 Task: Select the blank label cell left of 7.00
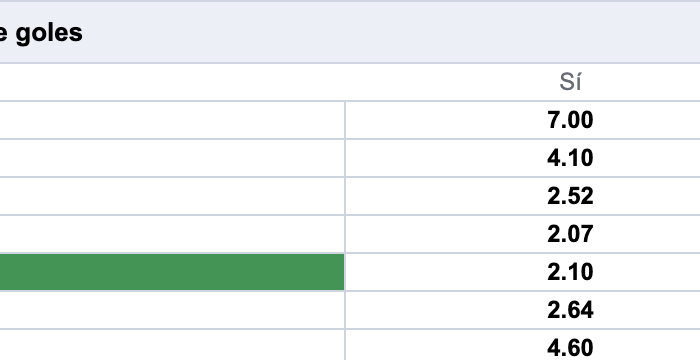(x=172, y=120)
